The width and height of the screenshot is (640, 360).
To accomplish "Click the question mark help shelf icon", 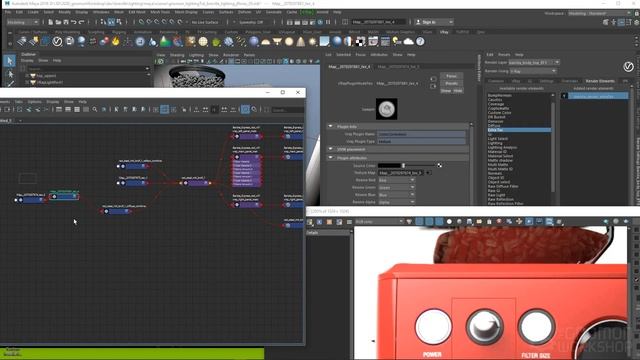I will point(420,41).
